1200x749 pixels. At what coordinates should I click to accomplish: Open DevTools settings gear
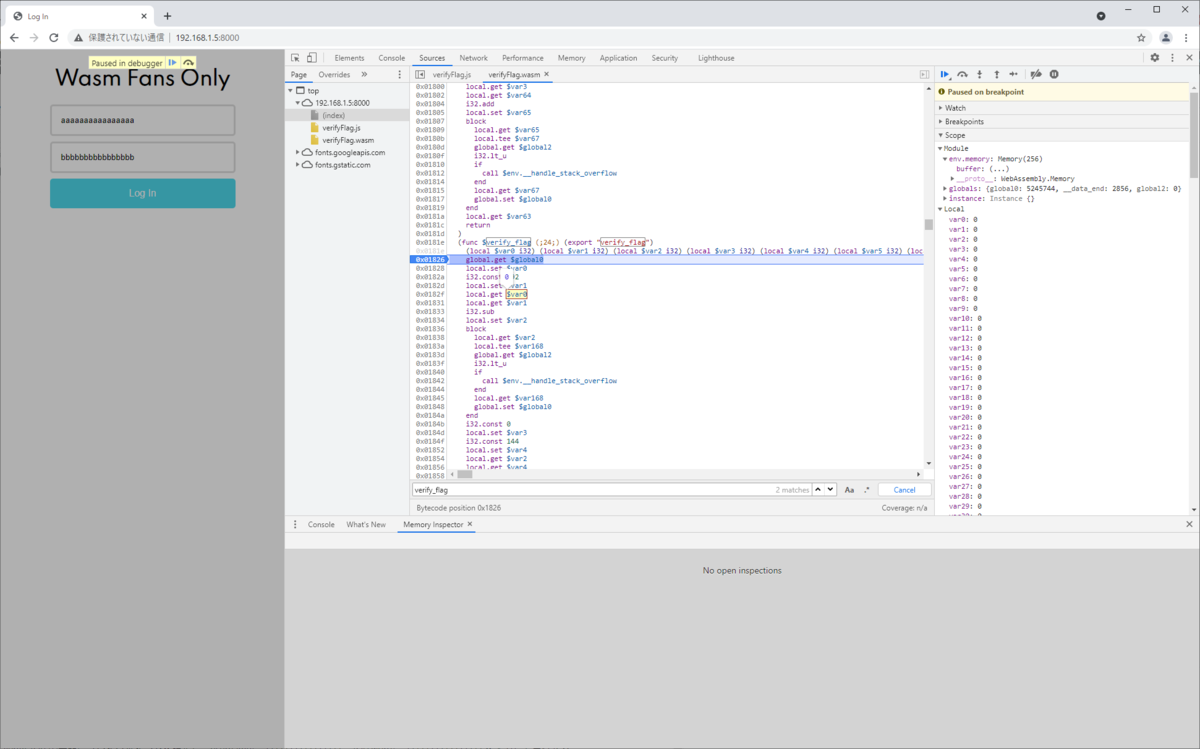[x=1155, y=58]
